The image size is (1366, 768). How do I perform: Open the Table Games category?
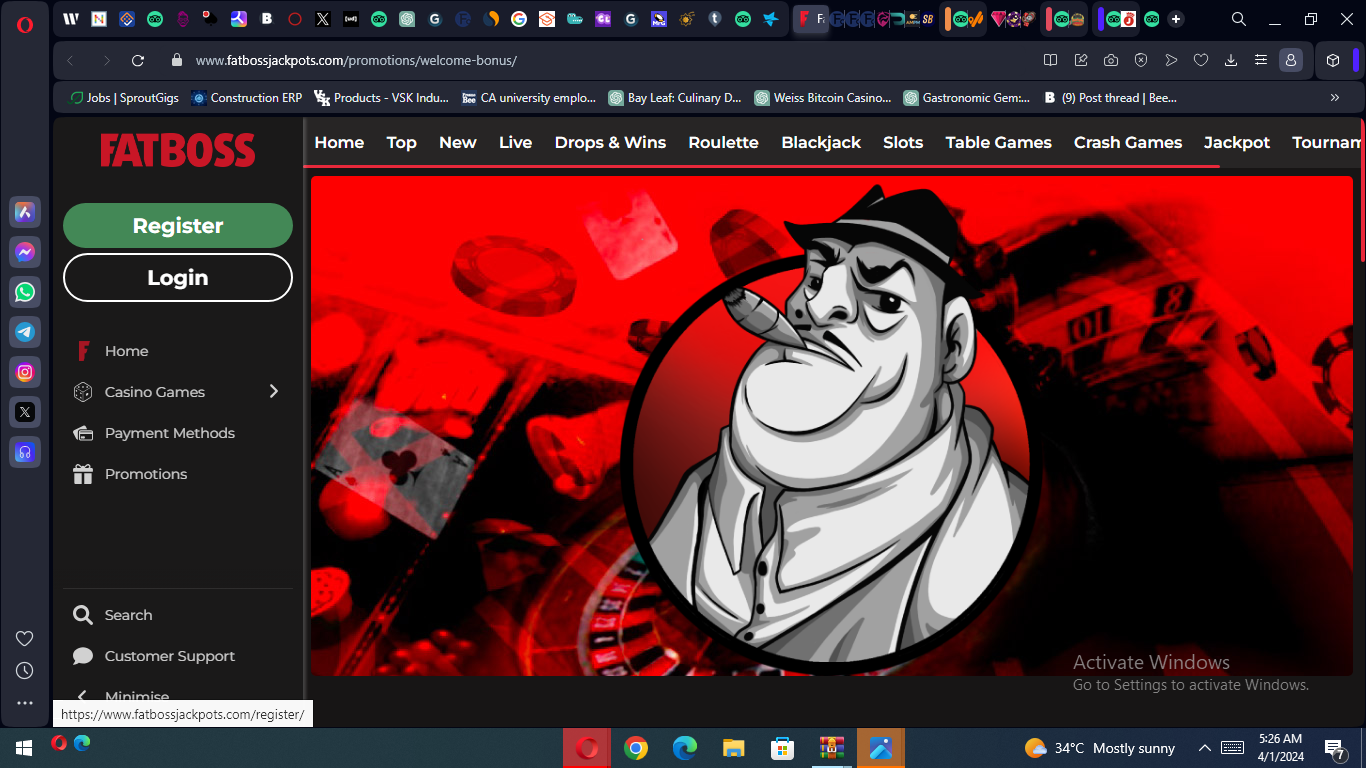(x=998, y=142)
